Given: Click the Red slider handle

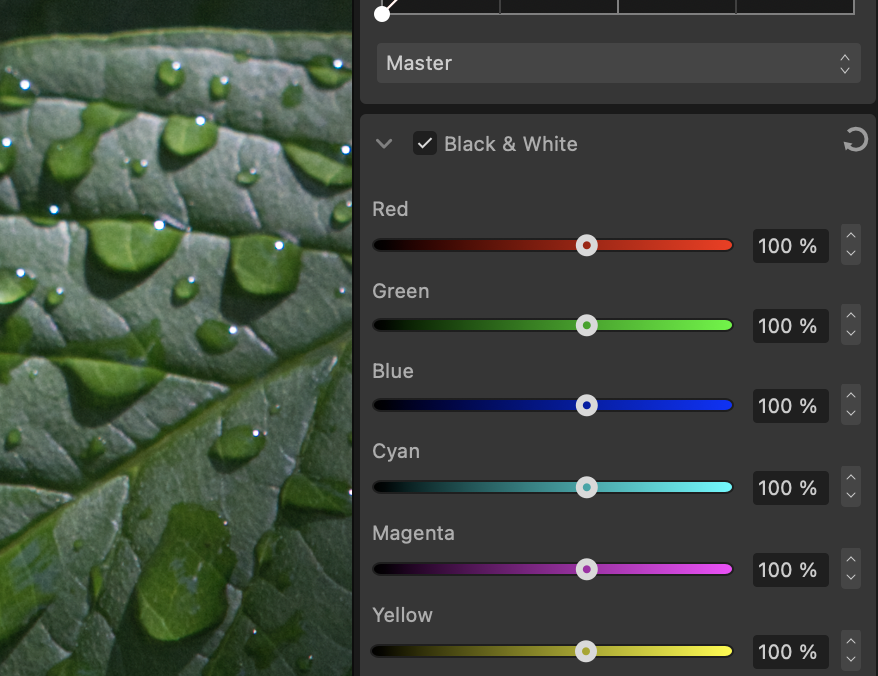Looking at the screenshot, I should (587, 245).
